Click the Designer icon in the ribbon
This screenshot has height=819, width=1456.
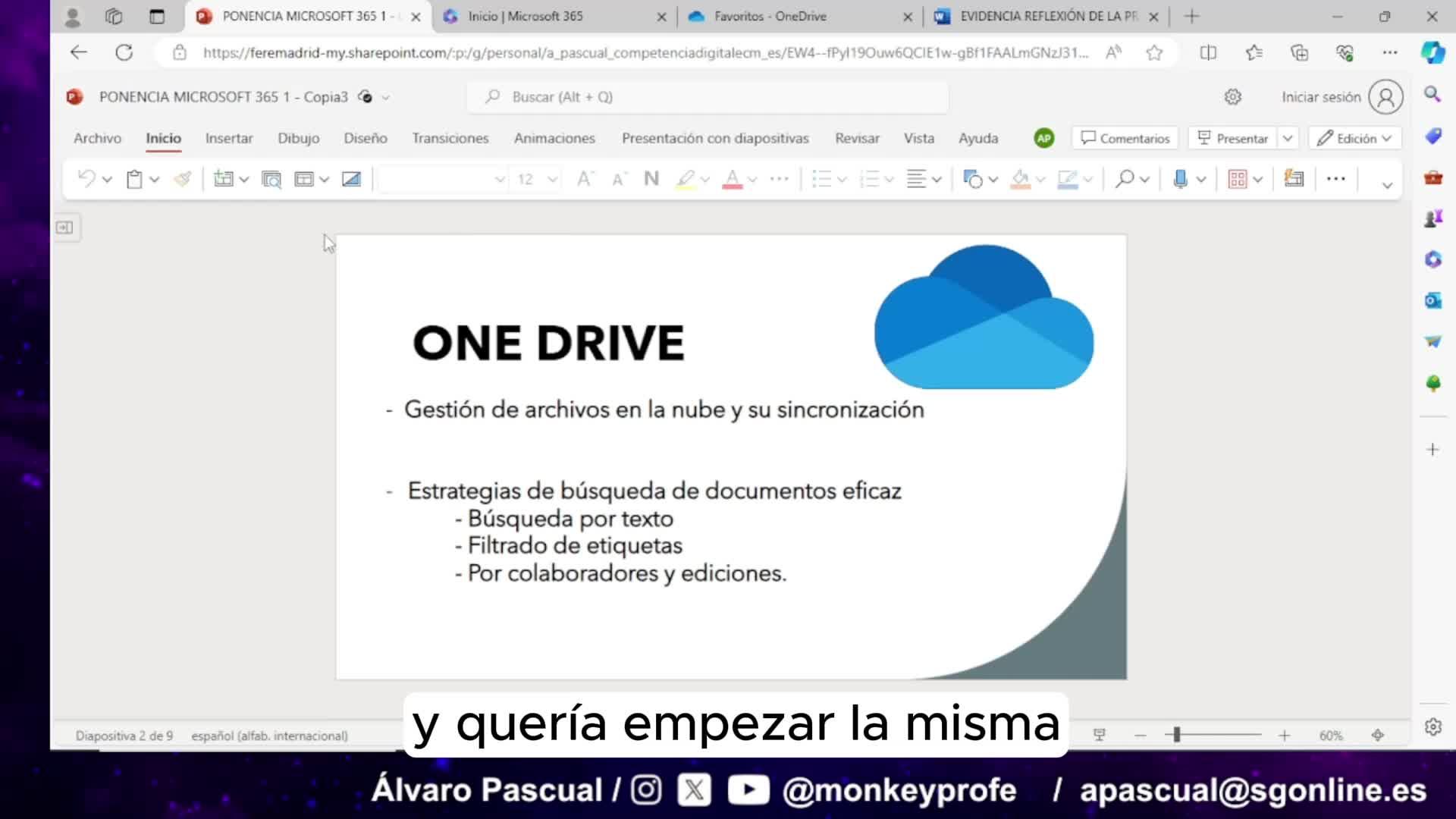1294,179
